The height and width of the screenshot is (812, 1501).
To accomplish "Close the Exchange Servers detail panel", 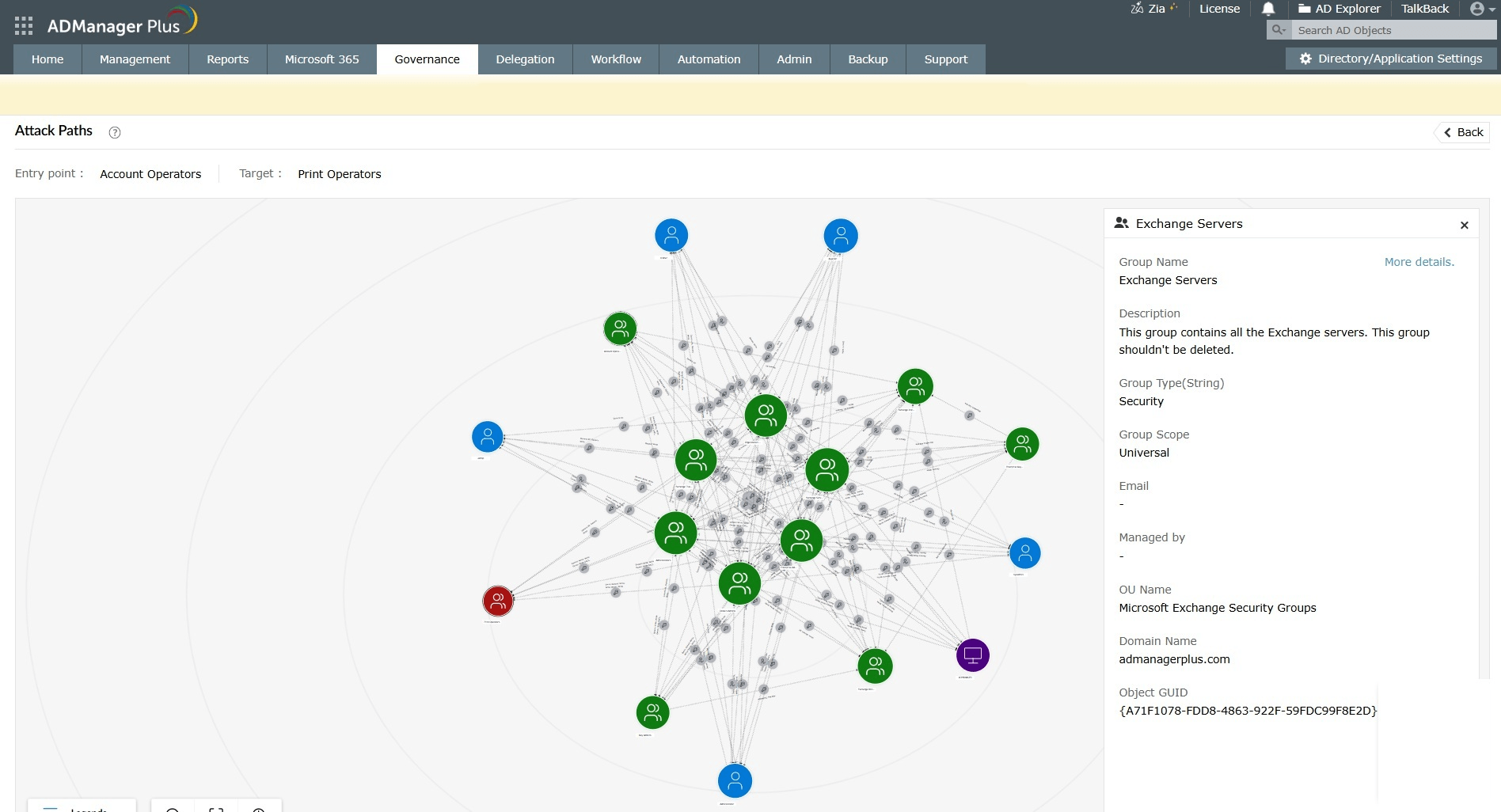I will pos(1464,226).
